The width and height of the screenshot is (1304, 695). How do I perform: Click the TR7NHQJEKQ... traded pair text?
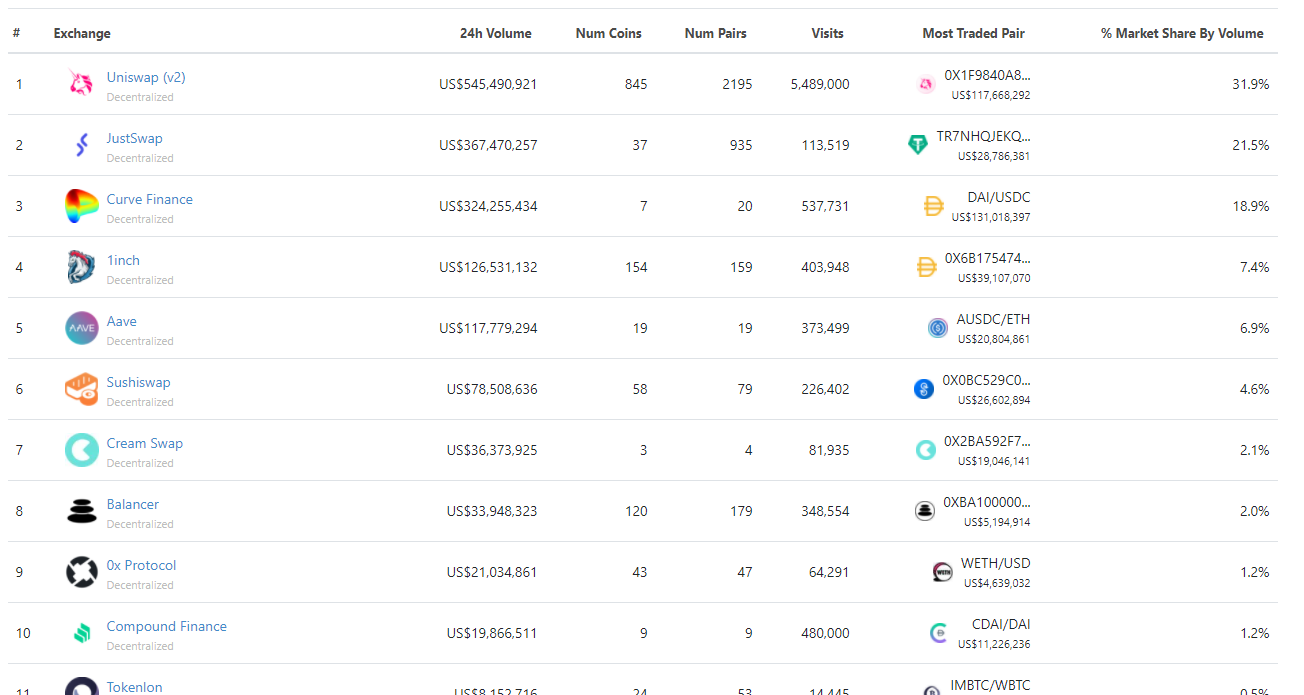(x=983, y=136)
